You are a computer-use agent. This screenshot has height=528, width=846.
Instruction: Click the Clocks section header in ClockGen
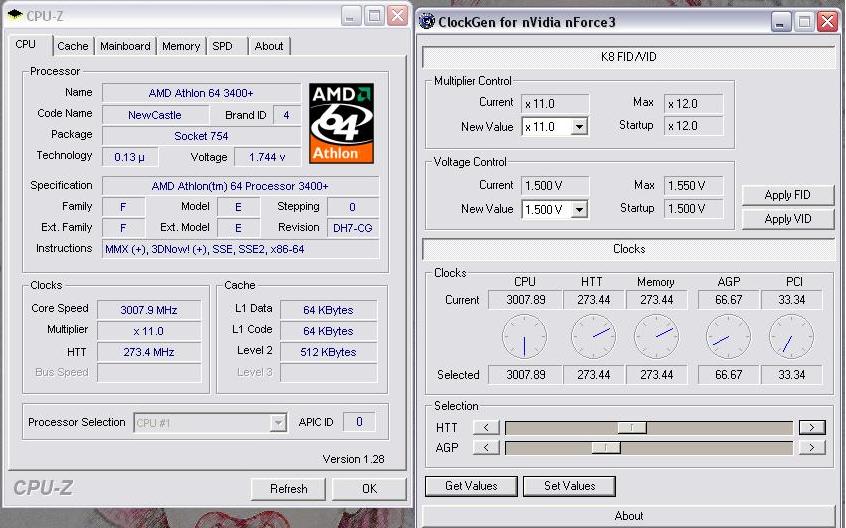coord(629,249)
